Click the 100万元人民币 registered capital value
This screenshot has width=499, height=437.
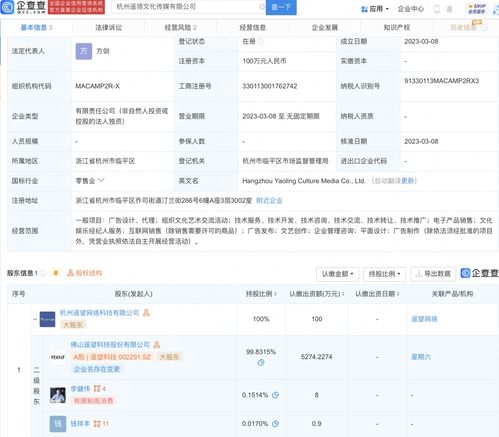pos(264,61)
